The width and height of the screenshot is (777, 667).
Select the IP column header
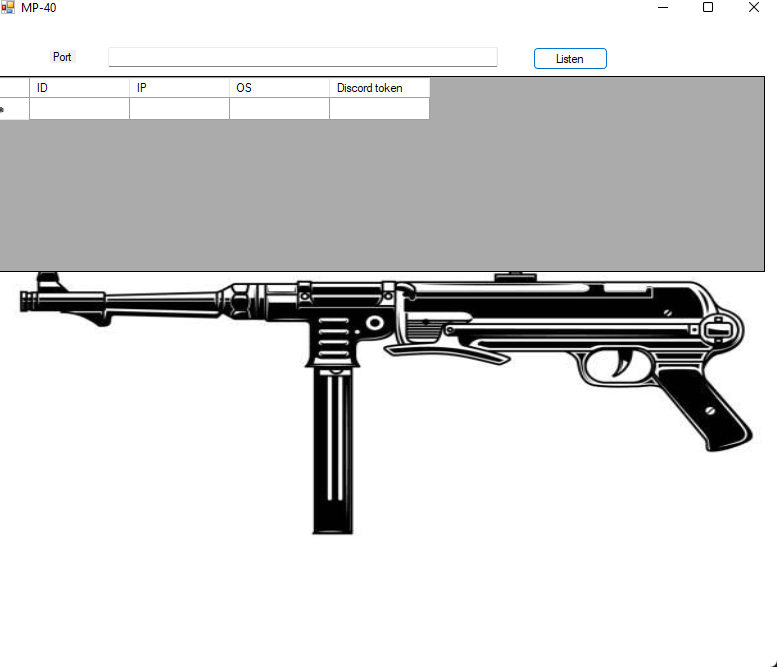(180, 88)
